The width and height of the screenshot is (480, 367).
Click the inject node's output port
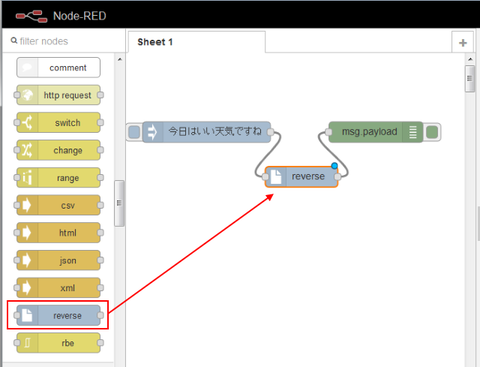tap(271, 132)
